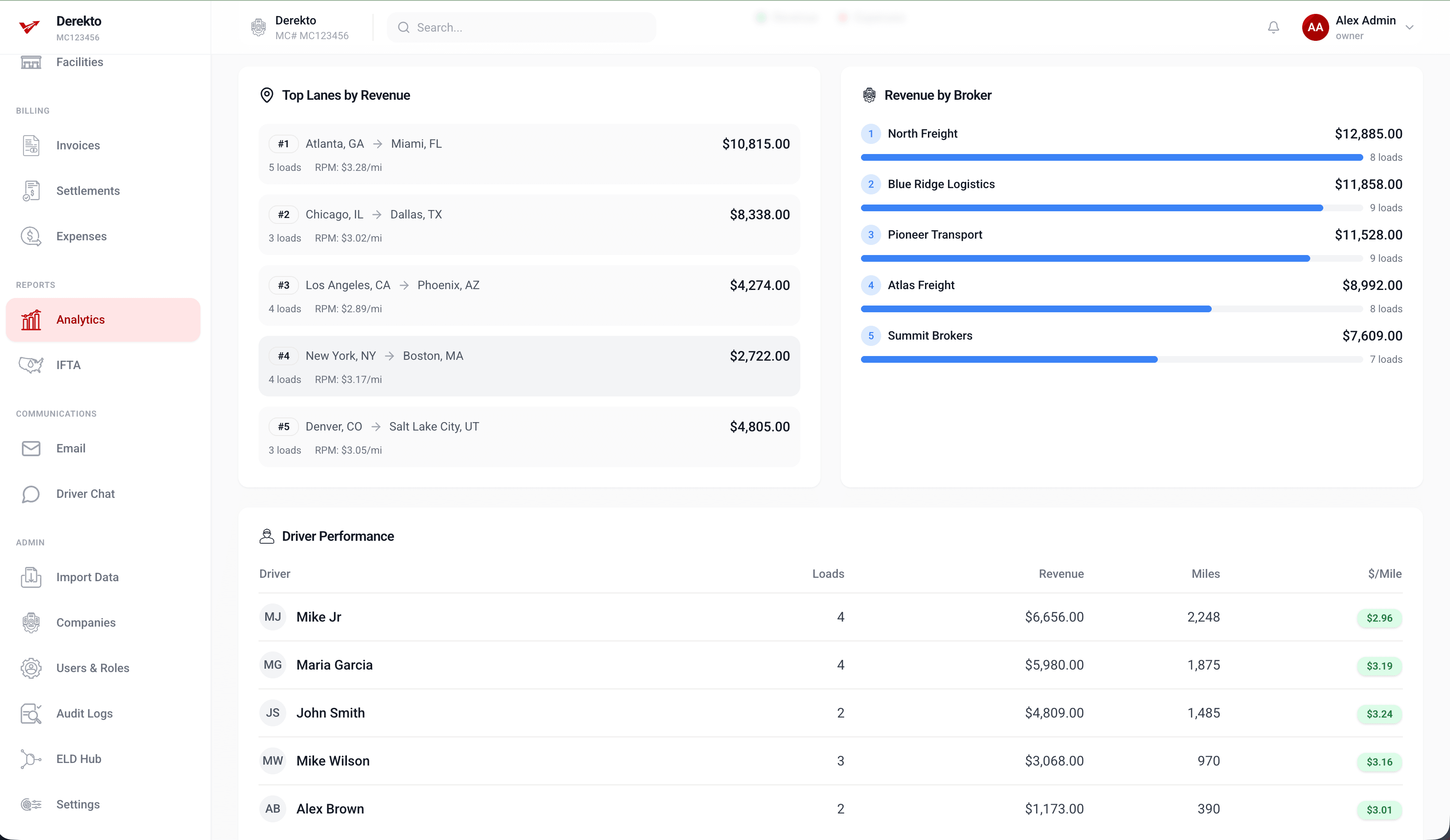Viewport: 1450px width, 840px height.
Task: Go to the Expenses section
Action: tap(103, 236)
